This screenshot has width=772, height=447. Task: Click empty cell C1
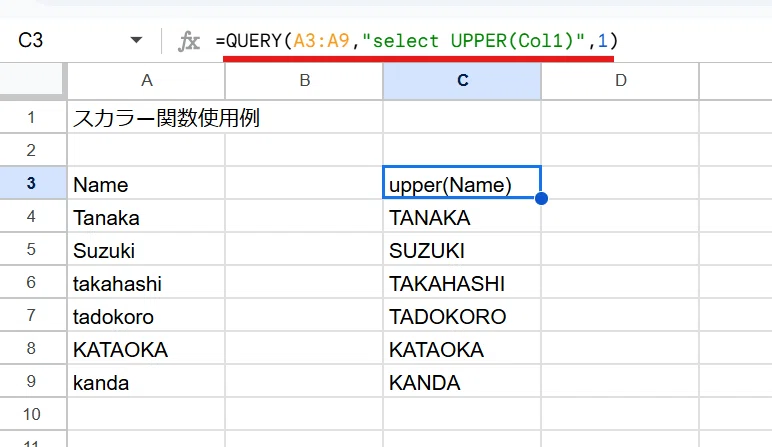tap(462, 117)
